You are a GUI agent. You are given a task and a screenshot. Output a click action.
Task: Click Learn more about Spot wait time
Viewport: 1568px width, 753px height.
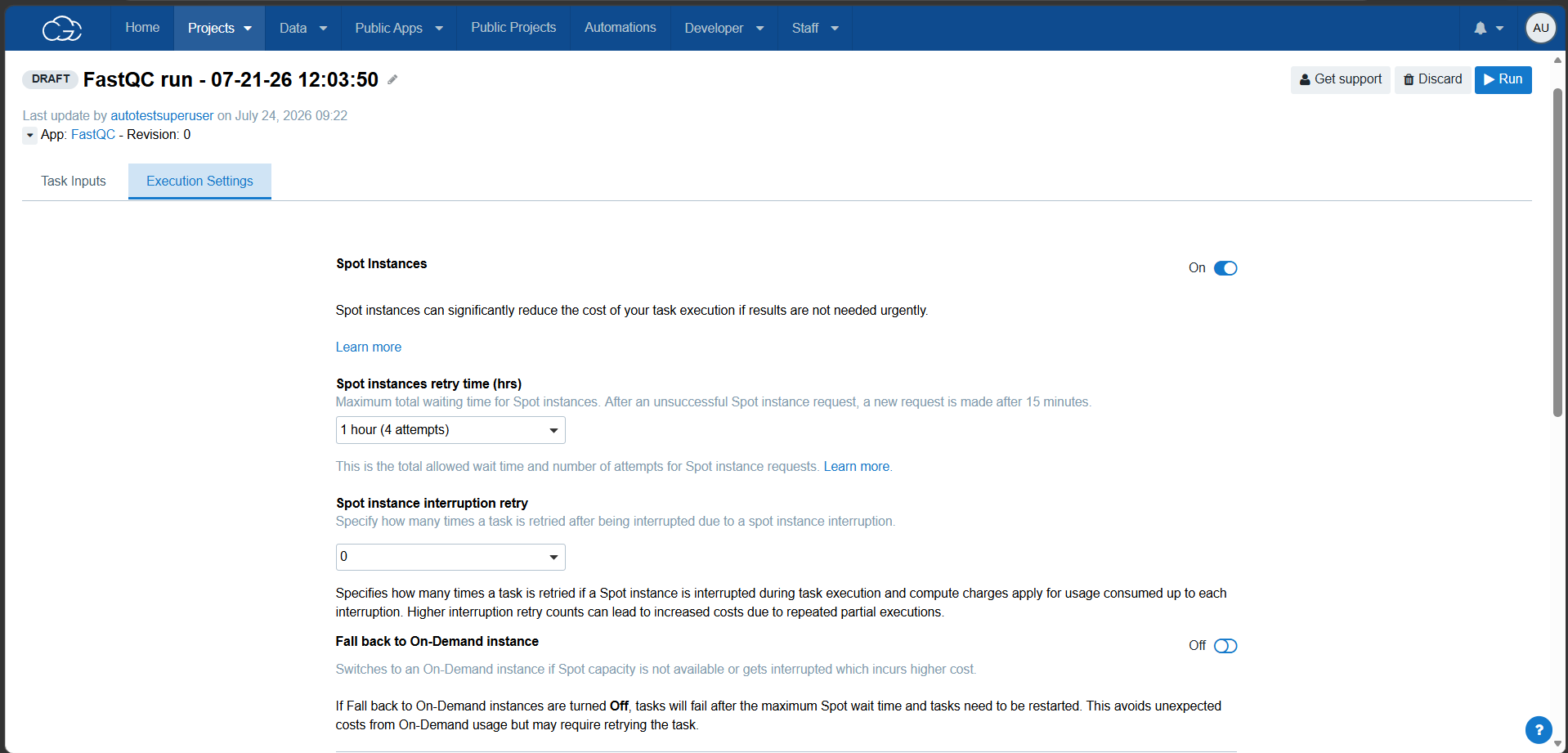click(x=857, y=467)
